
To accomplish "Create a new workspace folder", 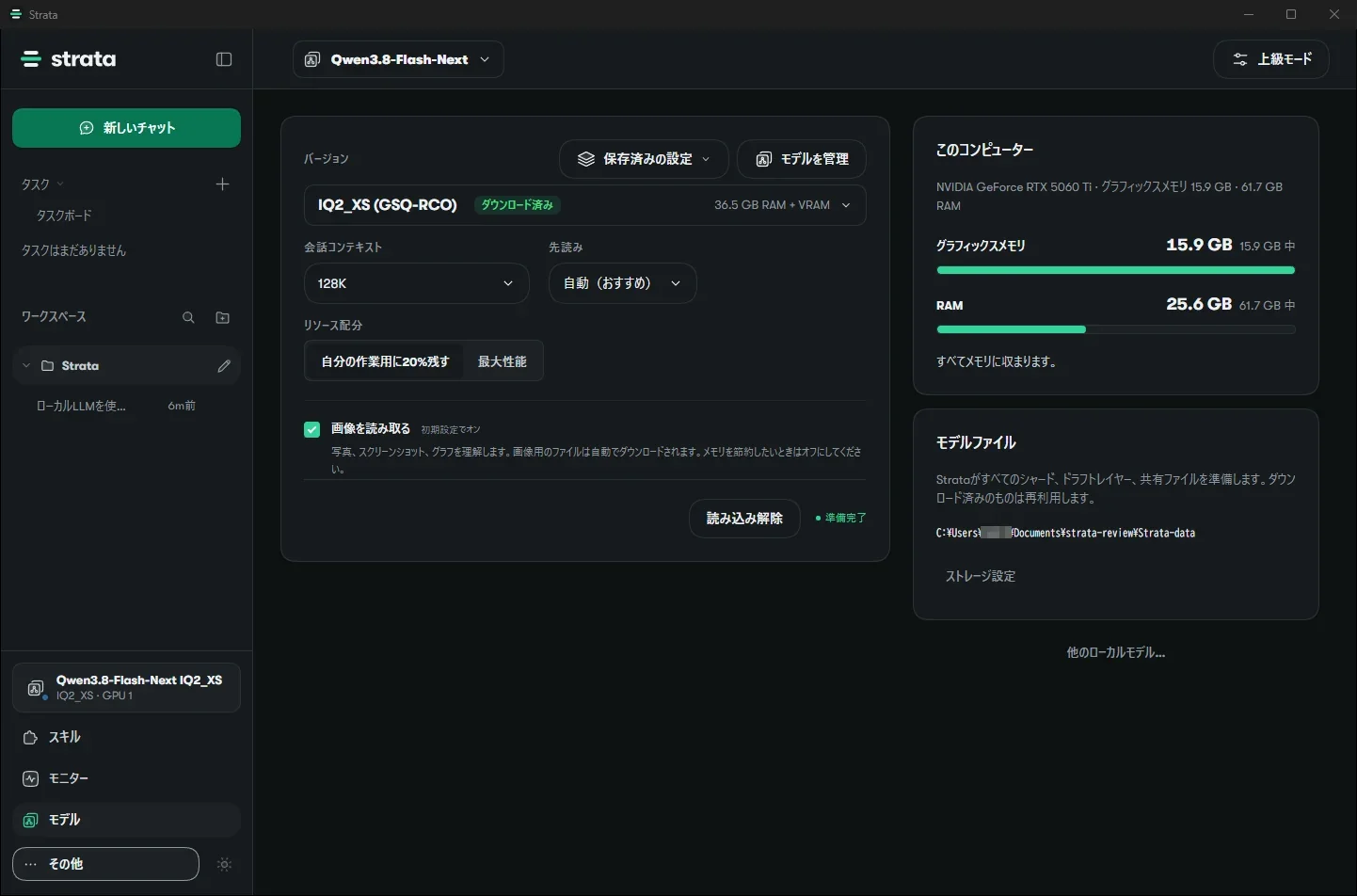I will pyautogui.click(x=222, y=318).
